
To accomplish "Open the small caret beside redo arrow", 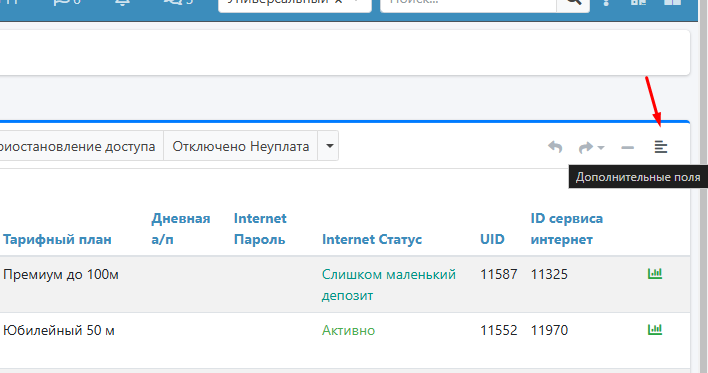I will point(601,148).
